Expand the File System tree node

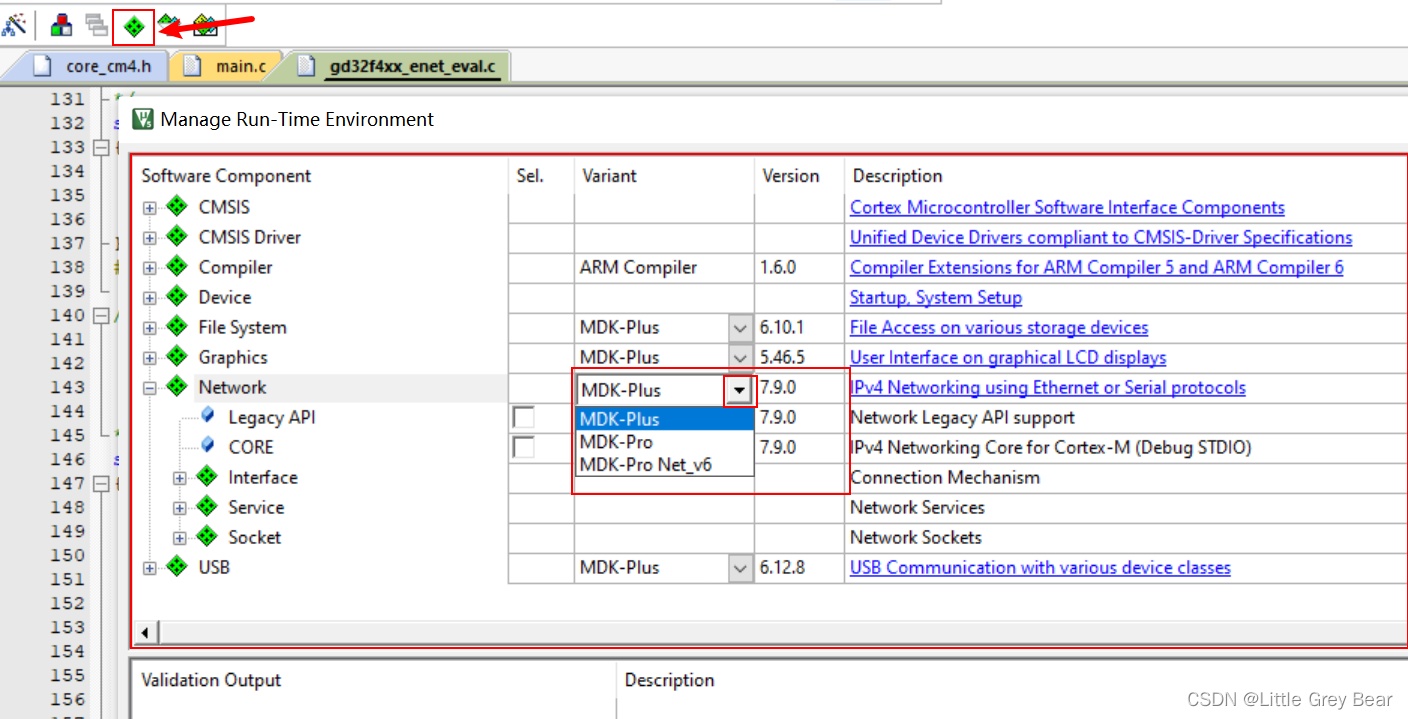coord(150,328)
